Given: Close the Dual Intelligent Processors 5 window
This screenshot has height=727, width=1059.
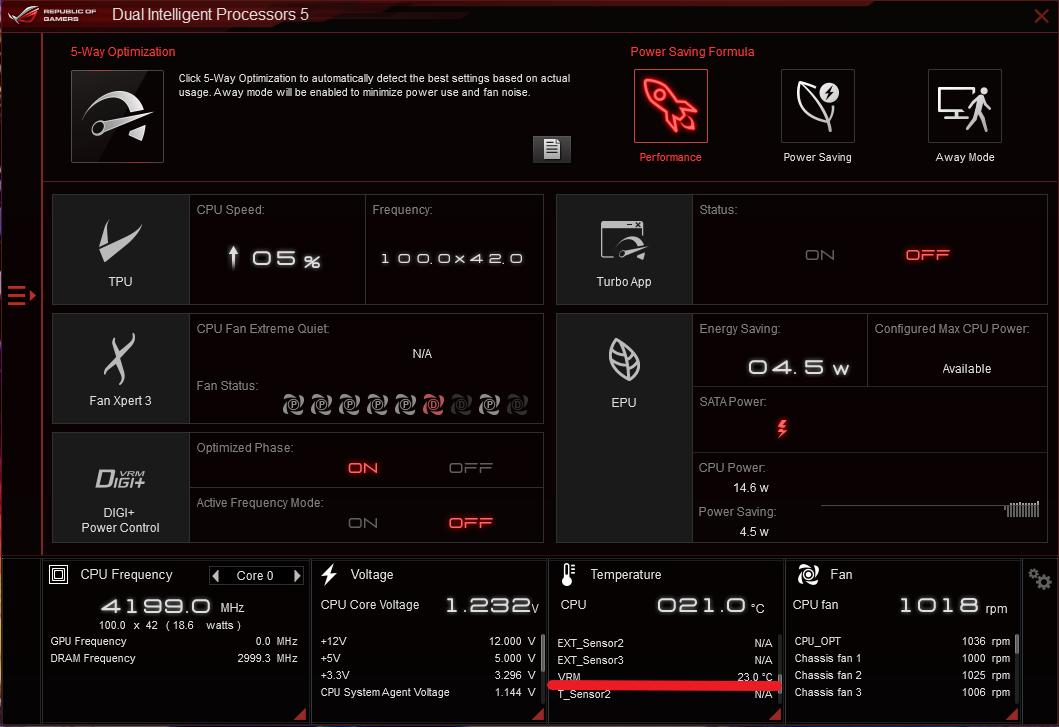Looking at the screenshot, I should tap(1041, 16).
